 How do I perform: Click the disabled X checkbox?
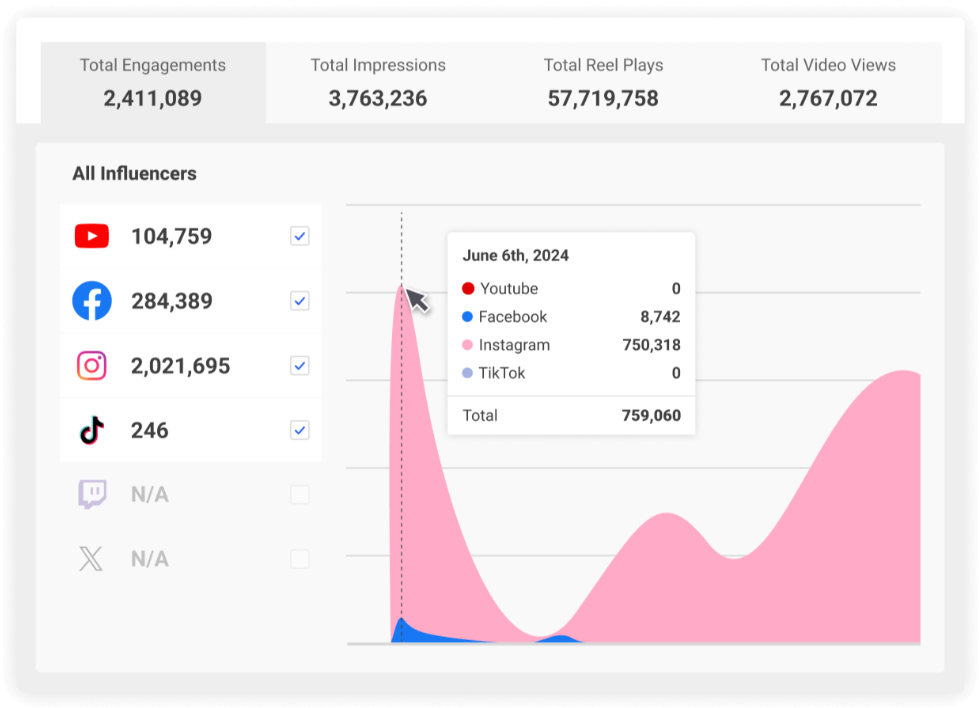pos(300,559)
